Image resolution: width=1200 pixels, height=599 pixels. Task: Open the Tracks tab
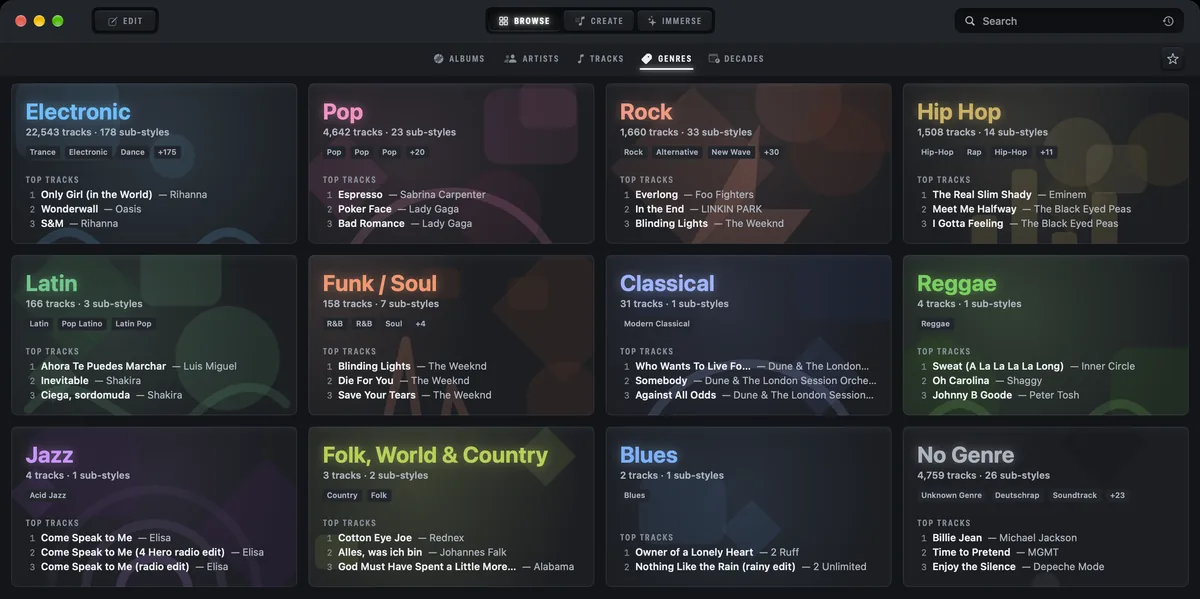coord(600,59)
